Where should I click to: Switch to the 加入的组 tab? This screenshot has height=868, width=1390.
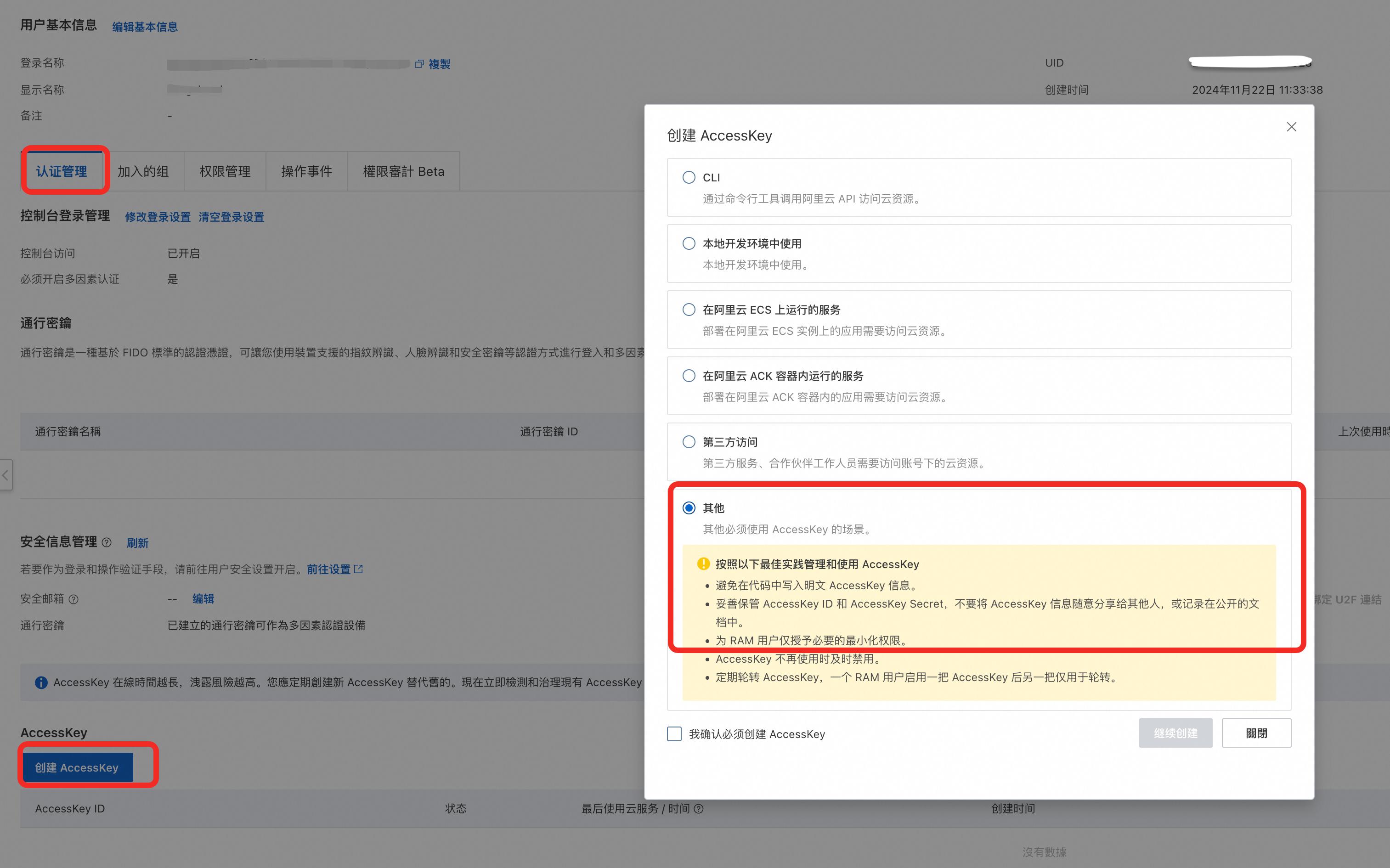coord(145,170)
